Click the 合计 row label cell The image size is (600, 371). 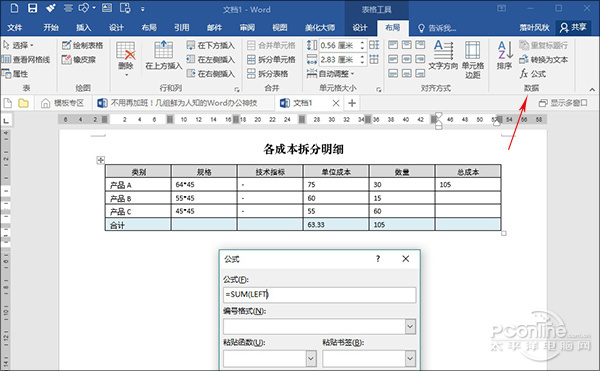[x=138, y=225]
